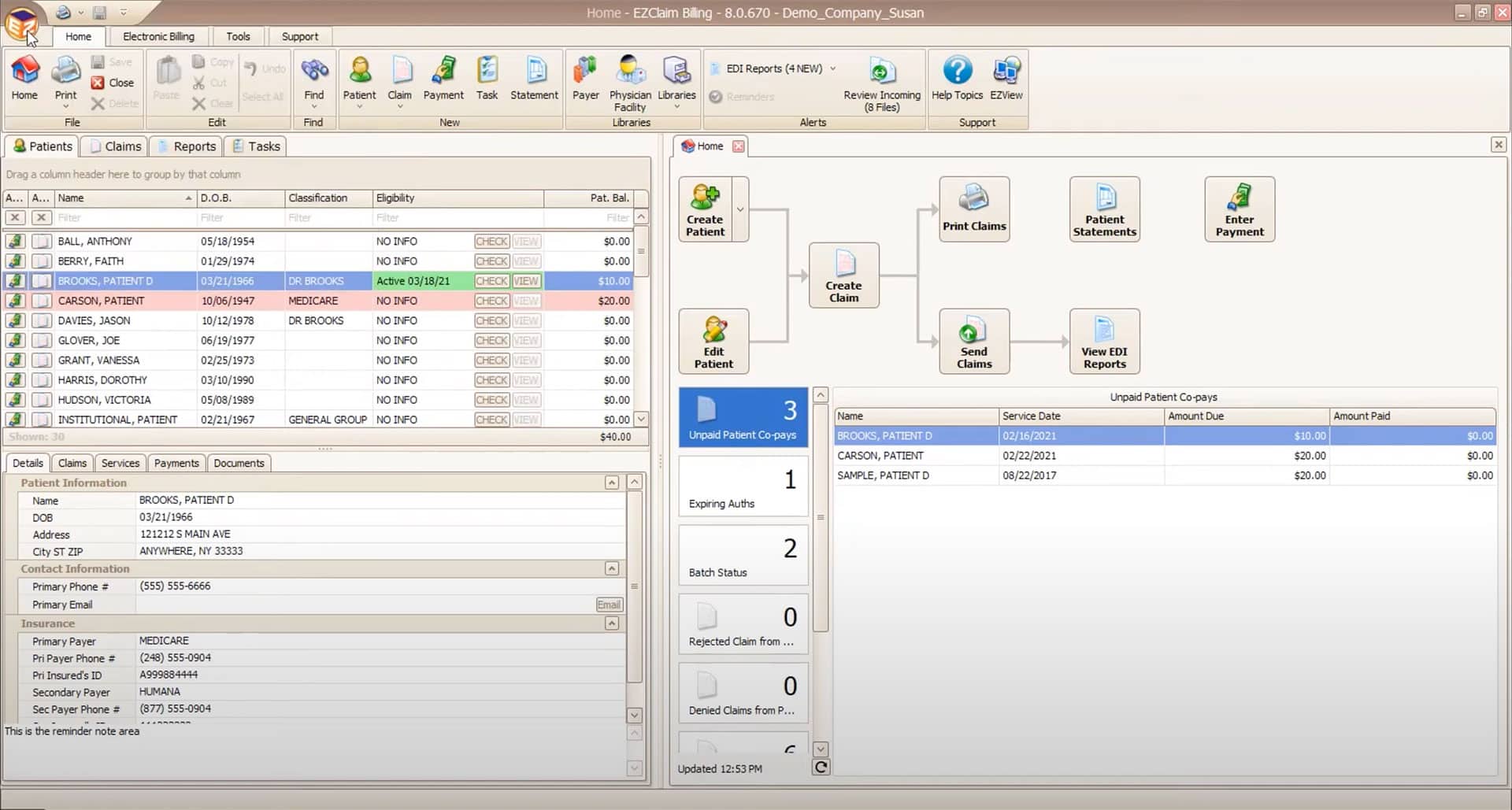The width and height of the screenshot is (1512, 810).
Task: Toggle the box beside DAVIES, JASON
Action: click(42, 320)
